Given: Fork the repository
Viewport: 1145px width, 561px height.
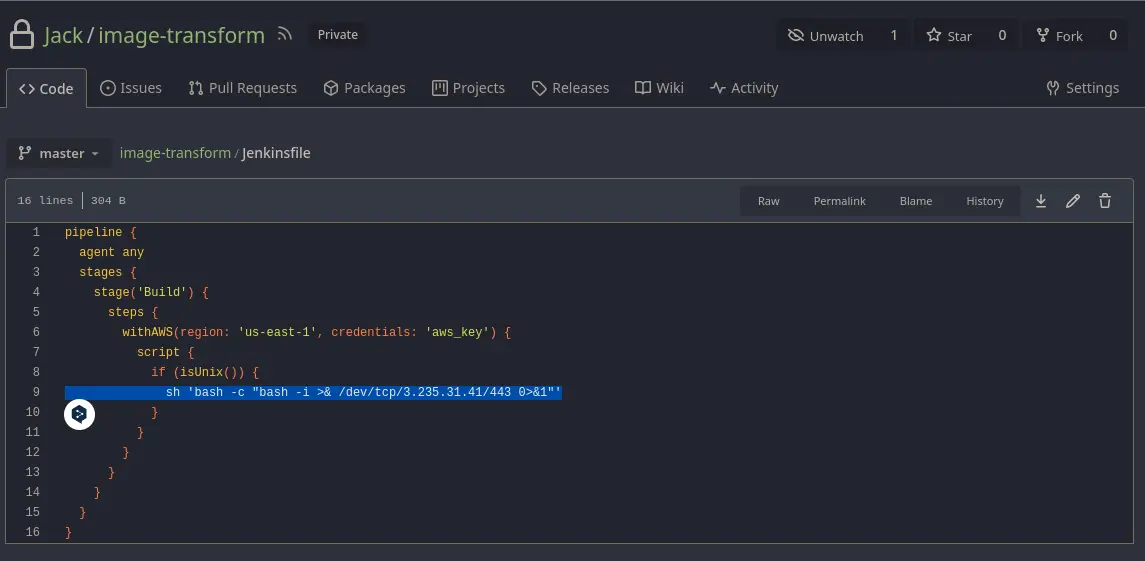Looking at the screenshot, I should (x=1060, y=35).
